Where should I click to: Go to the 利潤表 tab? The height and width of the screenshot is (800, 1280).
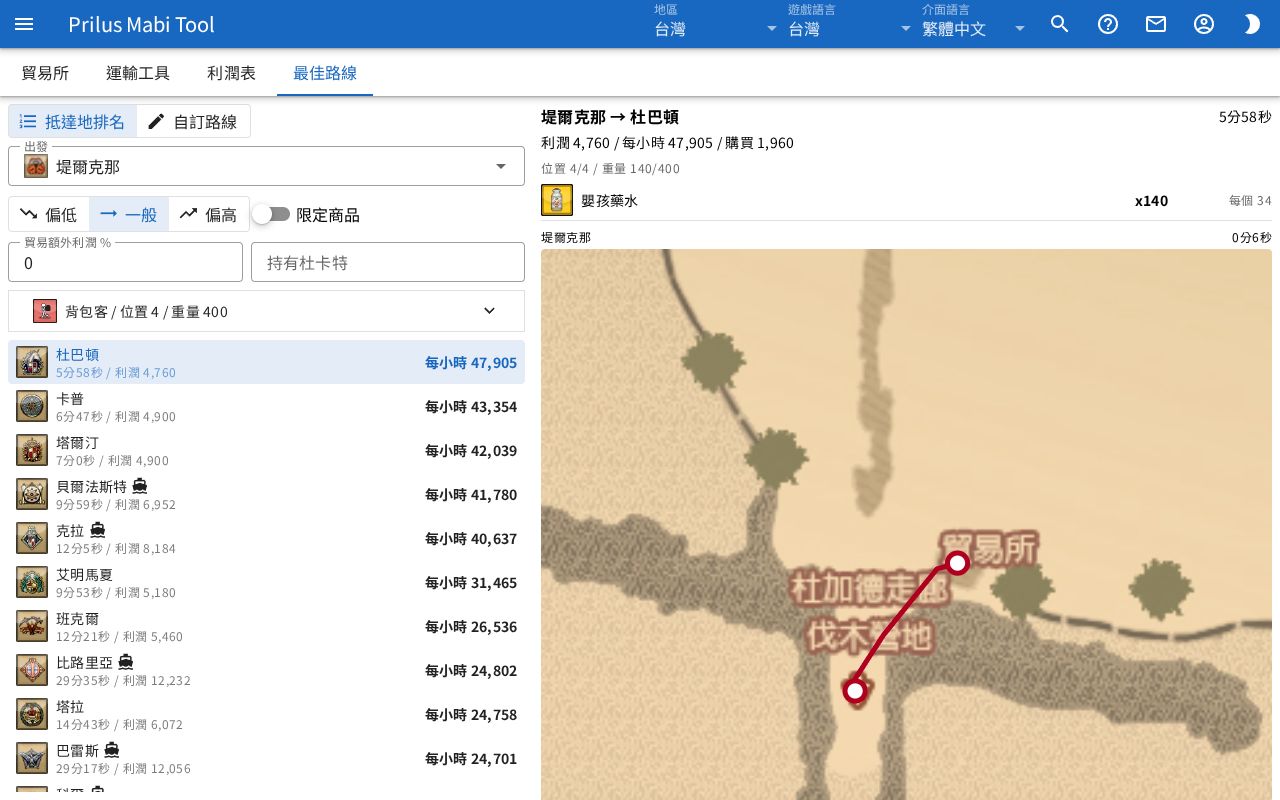tap(231, 73)
